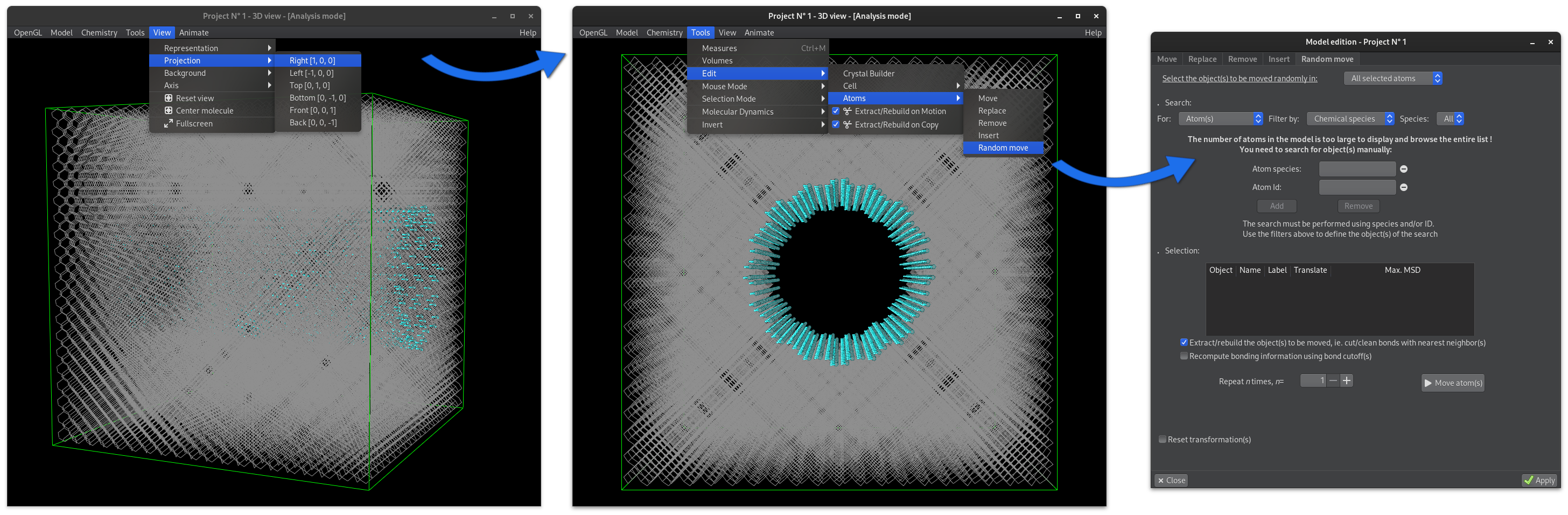Toggle the Extract/rebuild the object(s) checkbox
The width and height of the screenshot is (1568, 515).
tap(1184, 342)
